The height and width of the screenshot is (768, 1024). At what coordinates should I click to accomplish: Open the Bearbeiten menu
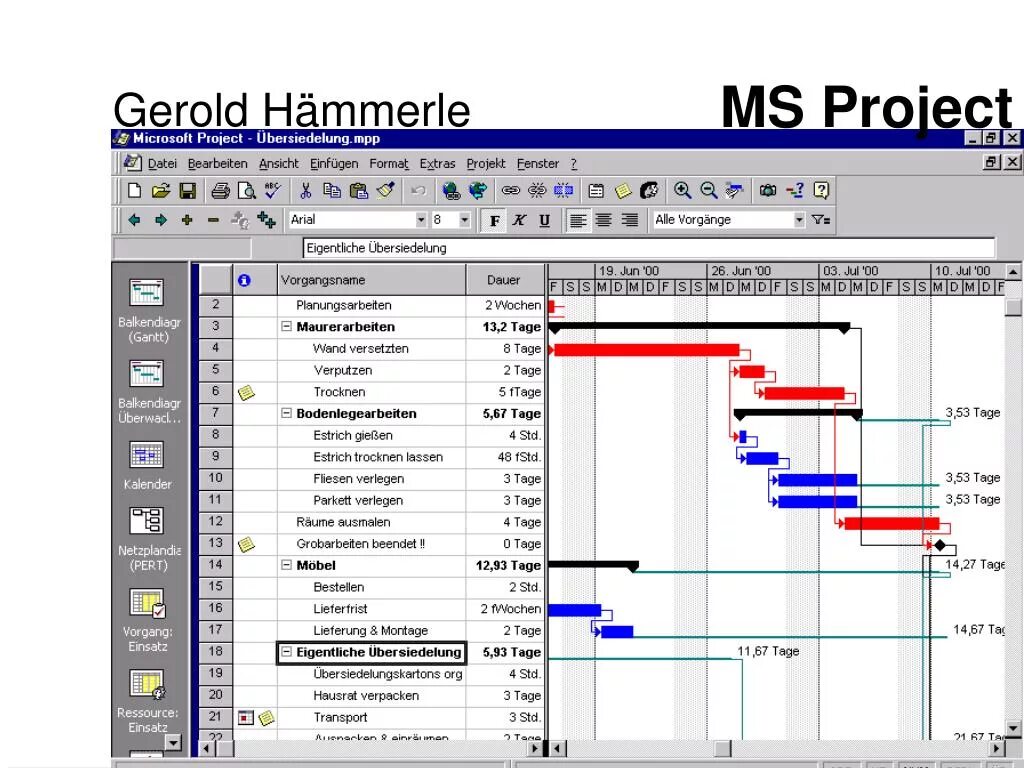(x=217, y=164)
